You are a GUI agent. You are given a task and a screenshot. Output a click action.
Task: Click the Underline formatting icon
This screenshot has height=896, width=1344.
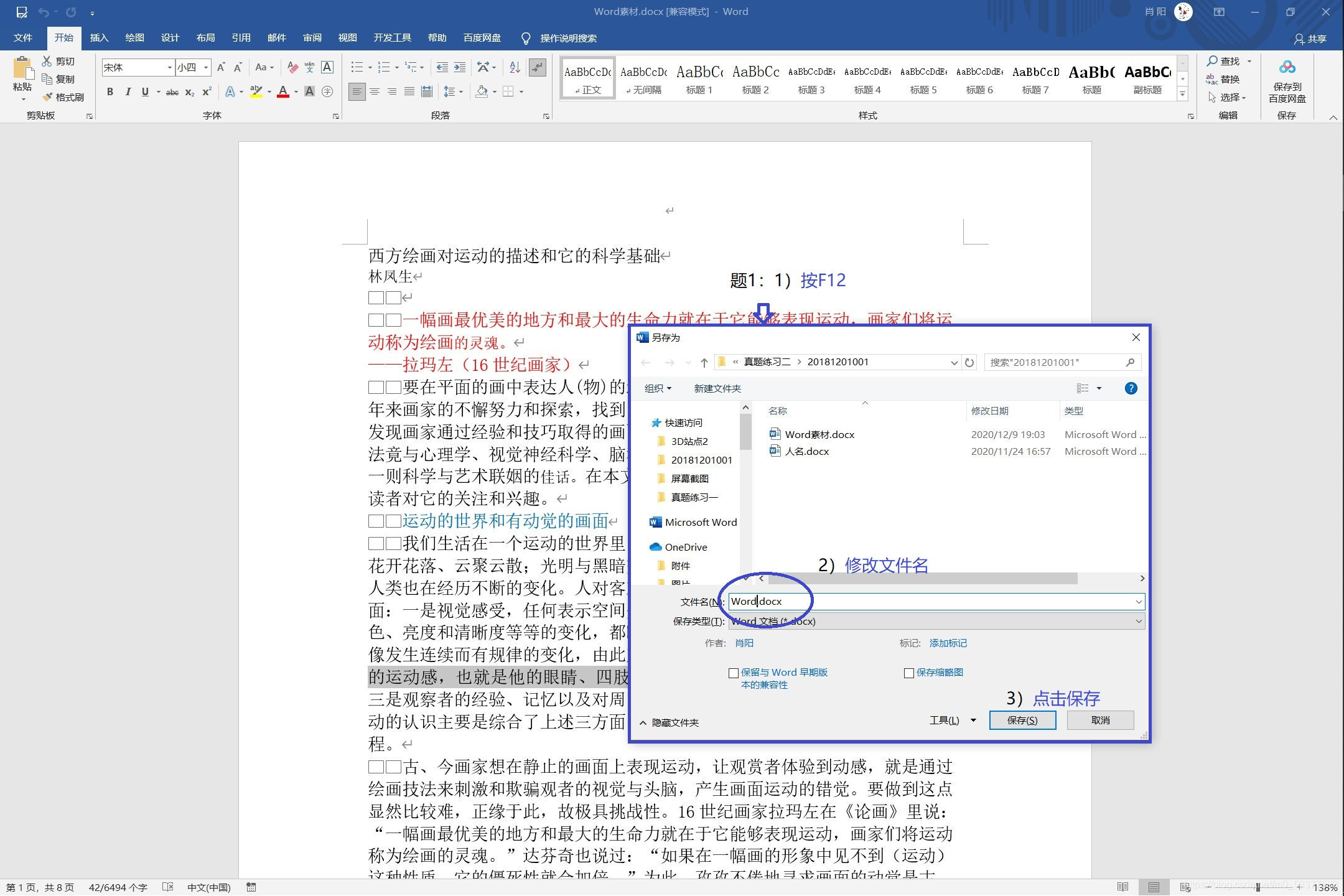(143, 94)
